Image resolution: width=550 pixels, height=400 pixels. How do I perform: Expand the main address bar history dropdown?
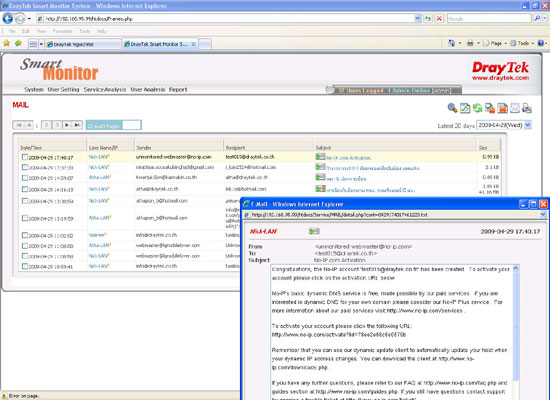(x=417, y=19)
